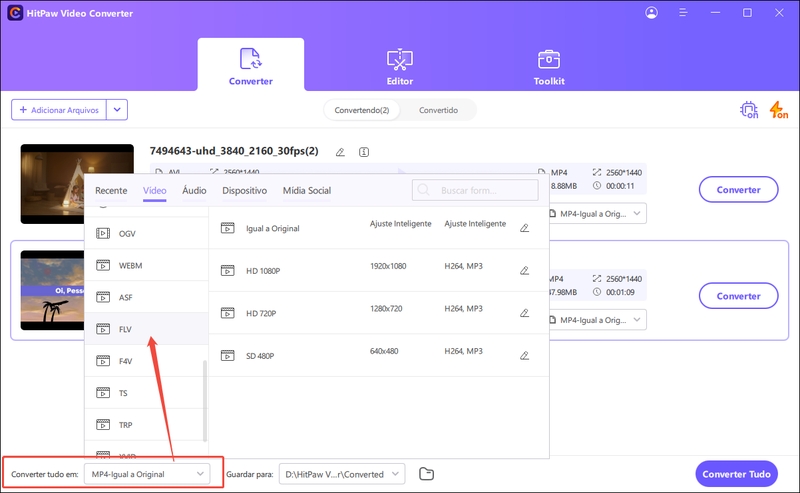Open the Dispositivo format tab
This screenshot has height=493, width=800.
click(244, 190)
